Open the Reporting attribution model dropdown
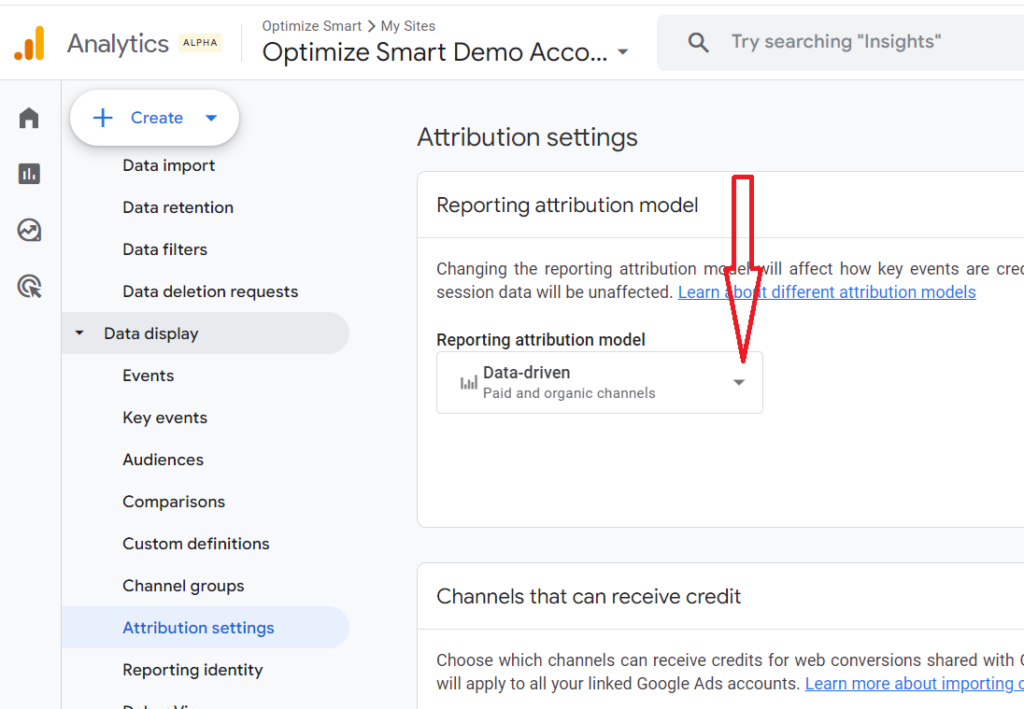The image size is (1024, 709). [600, 383]
